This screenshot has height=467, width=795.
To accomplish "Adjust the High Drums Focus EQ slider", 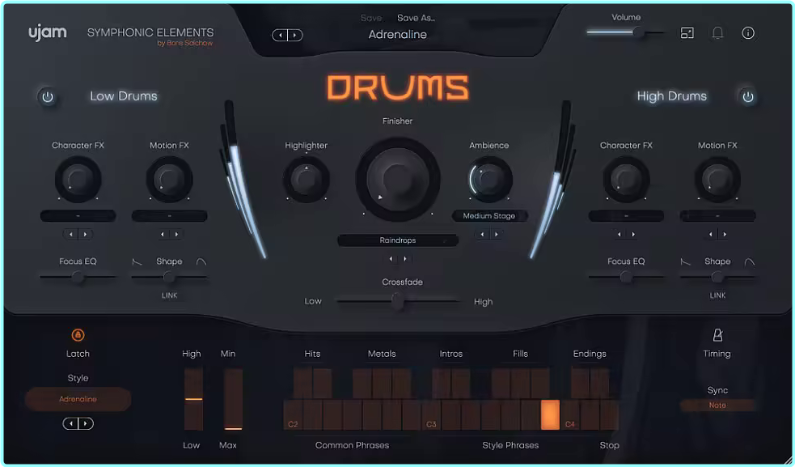I will click(626, 277).
